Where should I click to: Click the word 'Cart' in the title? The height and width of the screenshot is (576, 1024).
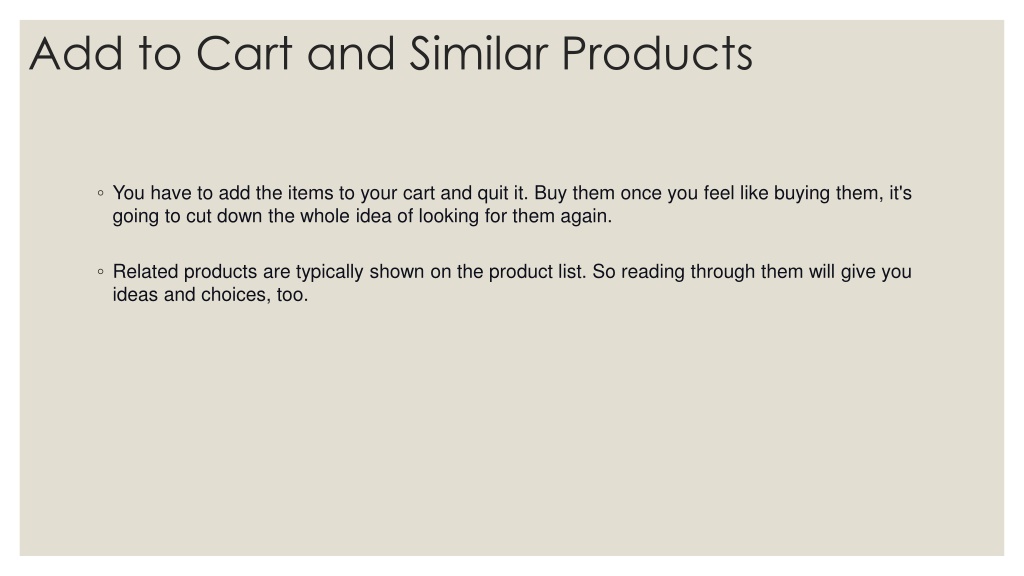coord(244,54)
